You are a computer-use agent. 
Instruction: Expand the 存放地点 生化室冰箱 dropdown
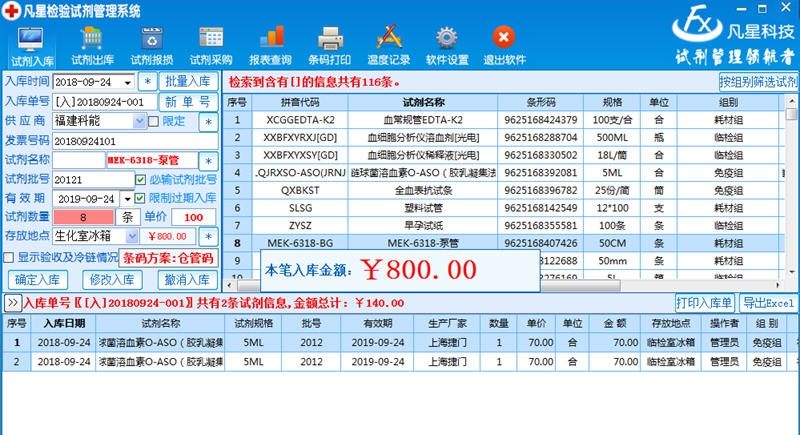point(132,236)
